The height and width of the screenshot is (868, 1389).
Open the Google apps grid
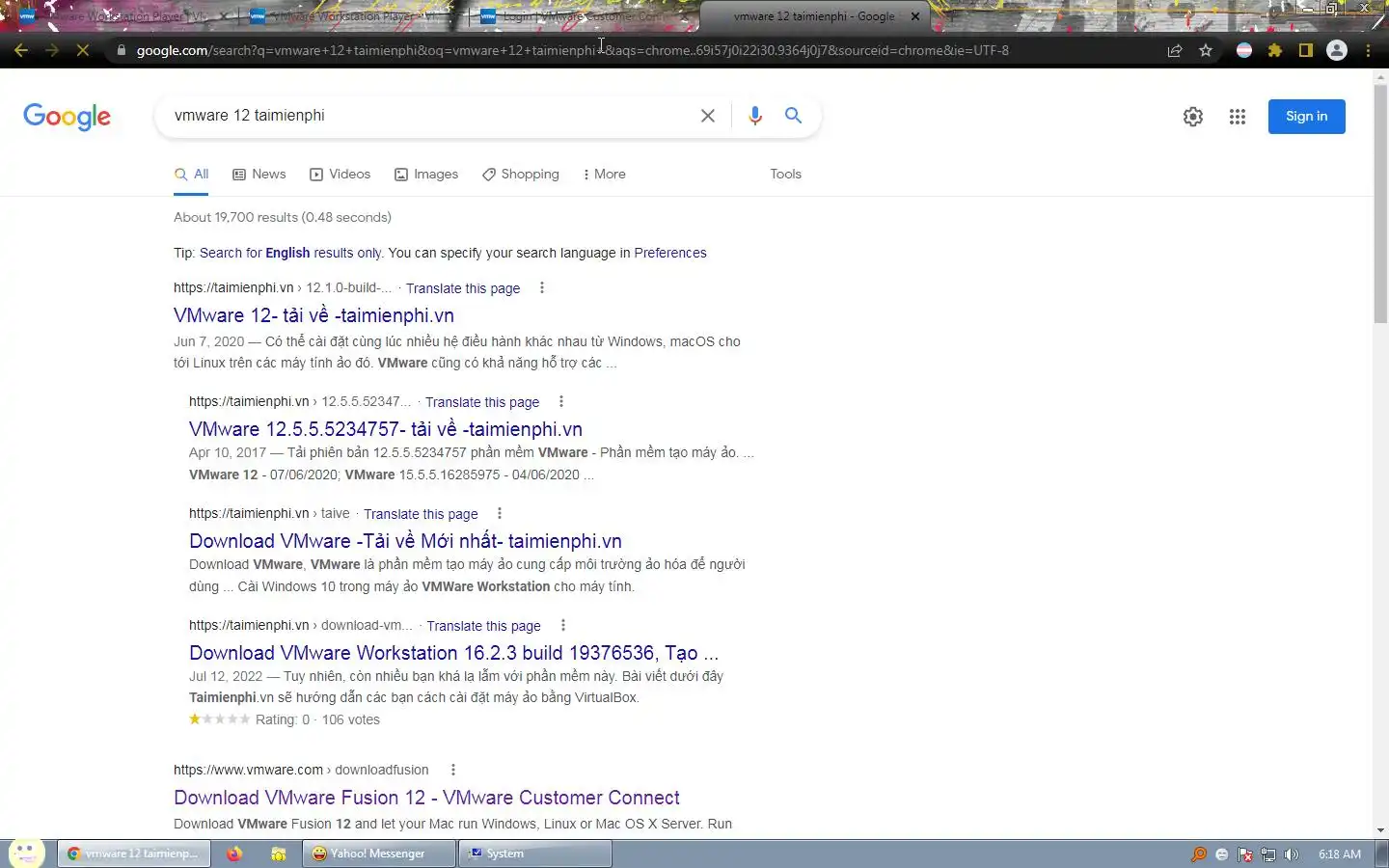[1238, 117]
